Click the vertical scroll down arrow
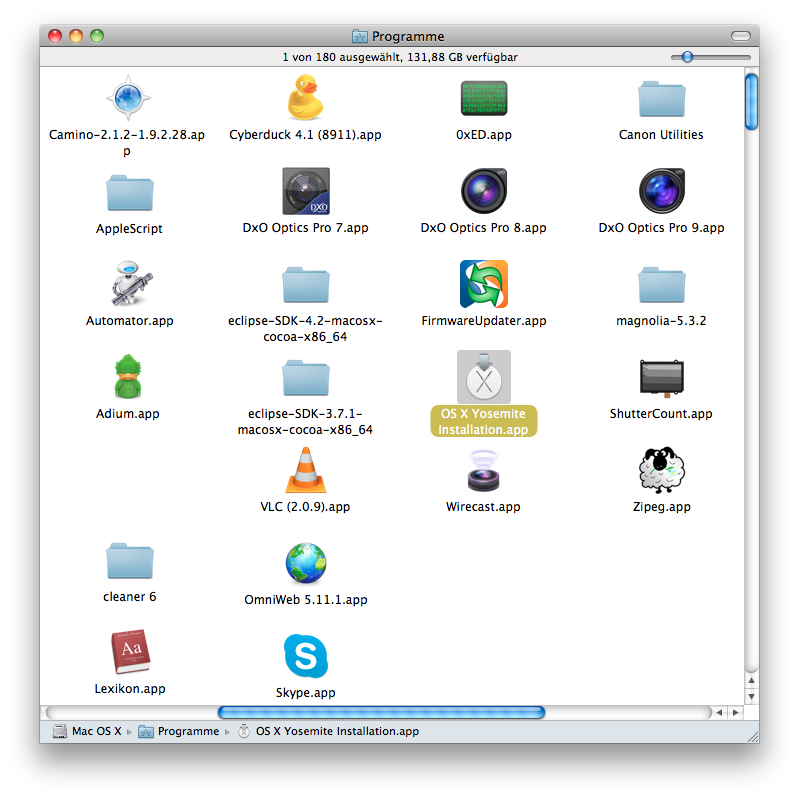The height and width of the screenshot is (798, 799). 752,697
